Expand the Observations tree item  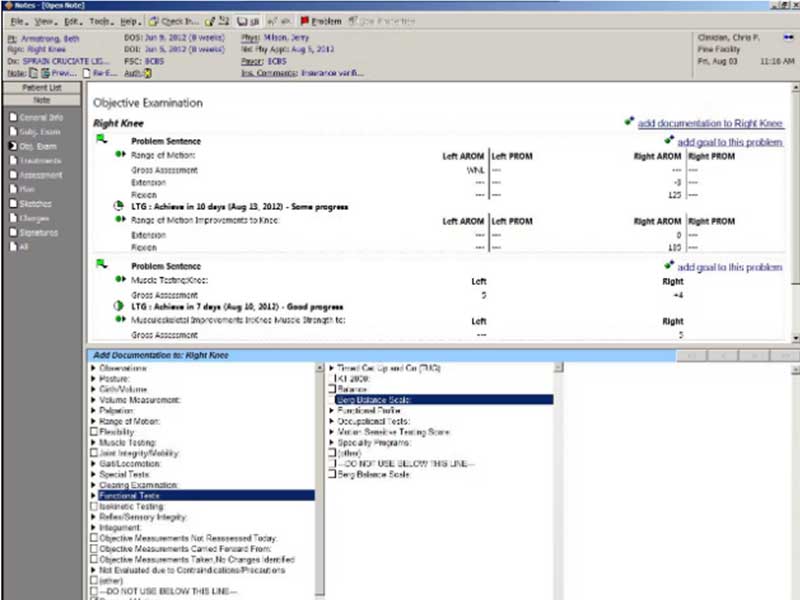[93, 368]
